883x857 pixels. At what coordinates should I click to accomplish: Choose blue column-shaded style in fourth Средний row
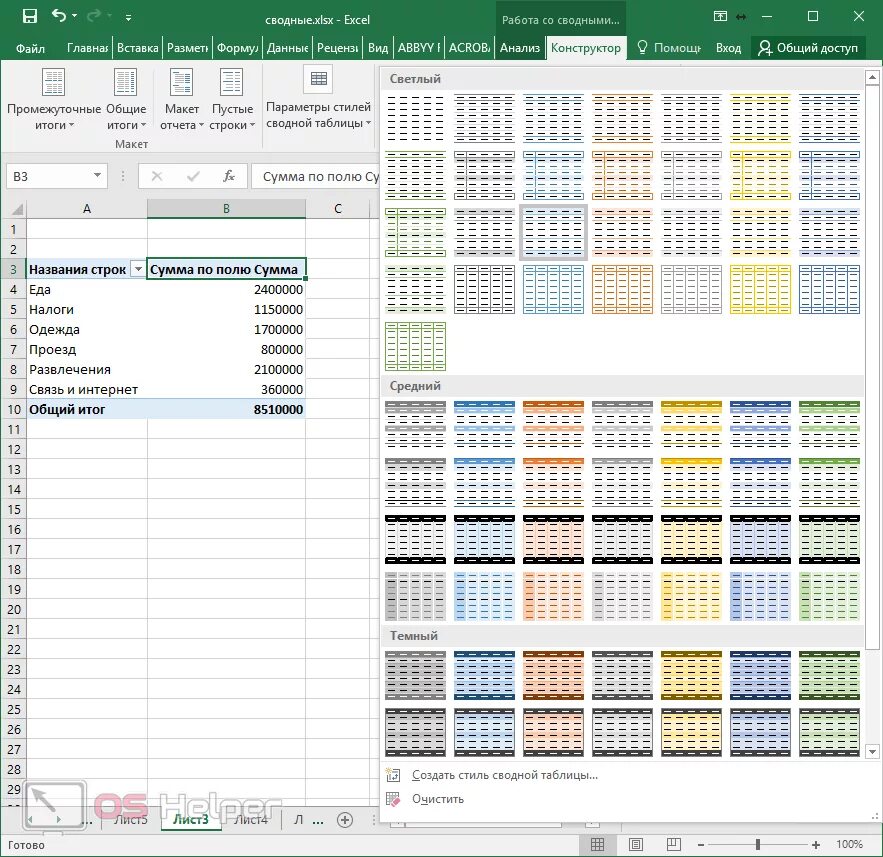click(484, 596)
